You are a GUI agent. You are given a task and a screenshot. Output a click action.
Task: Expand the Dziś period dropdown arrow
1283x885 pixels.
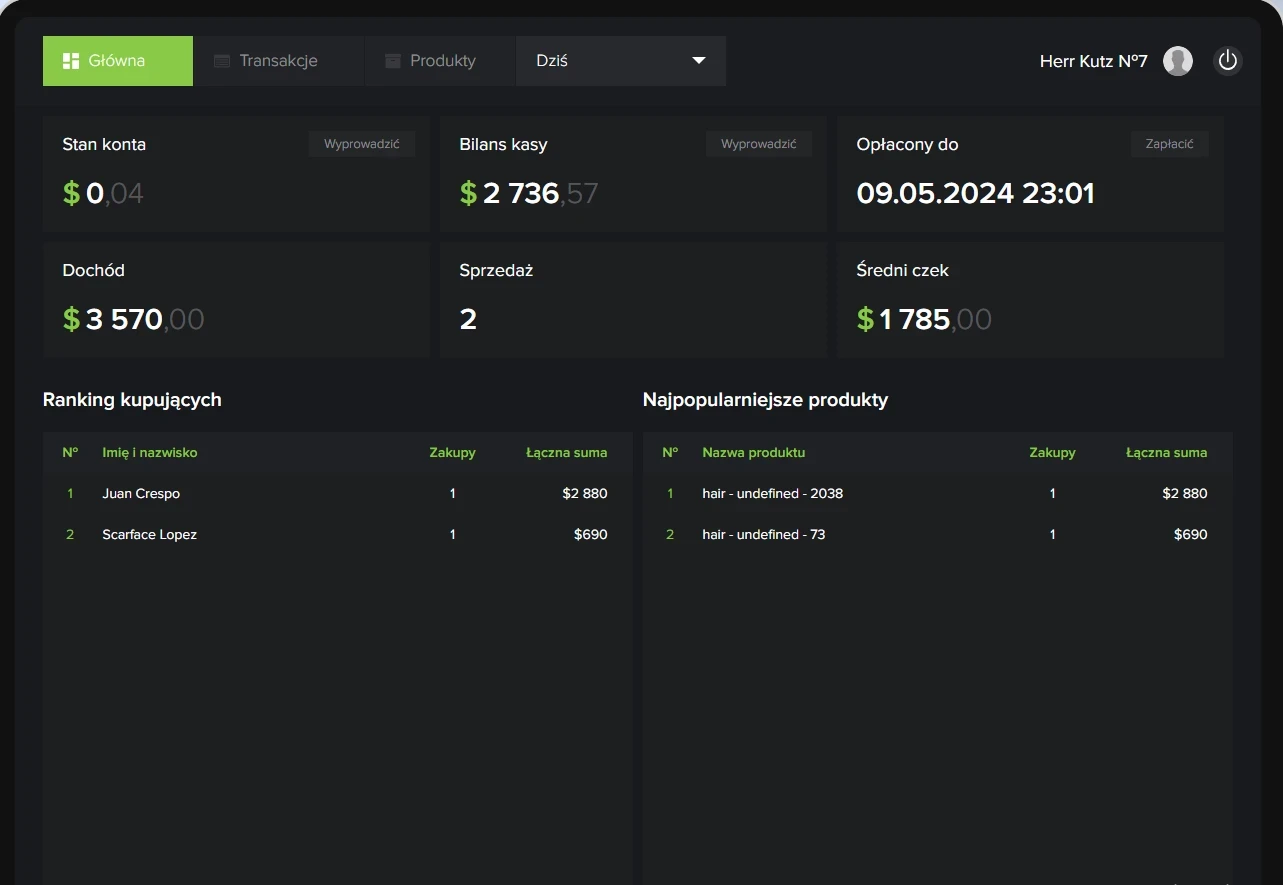point(699,61)
